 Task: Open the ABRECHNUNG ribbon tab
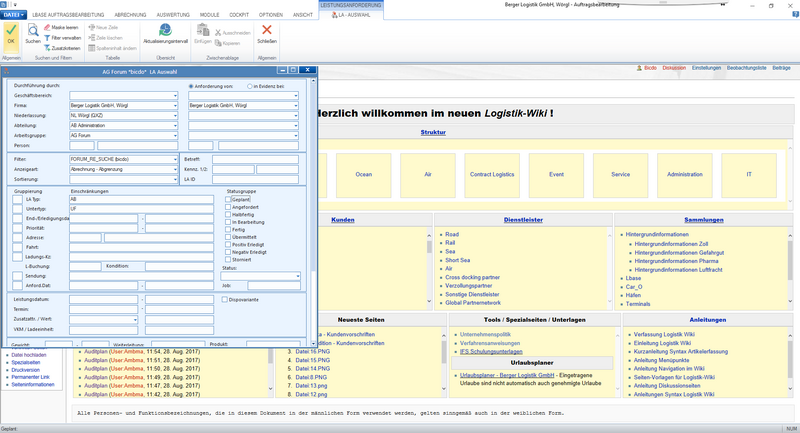coord(130,15)
